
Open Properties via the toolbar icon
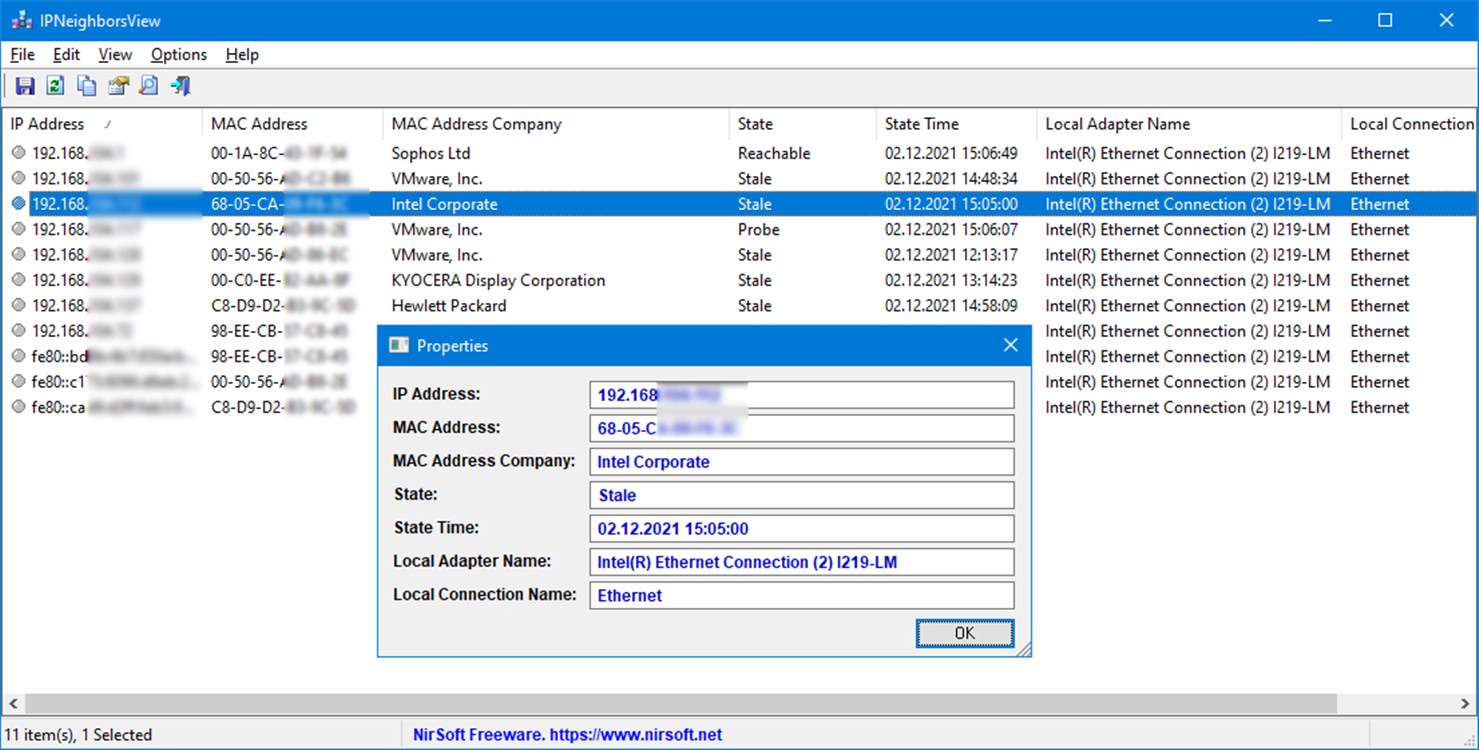pos(118,86)
